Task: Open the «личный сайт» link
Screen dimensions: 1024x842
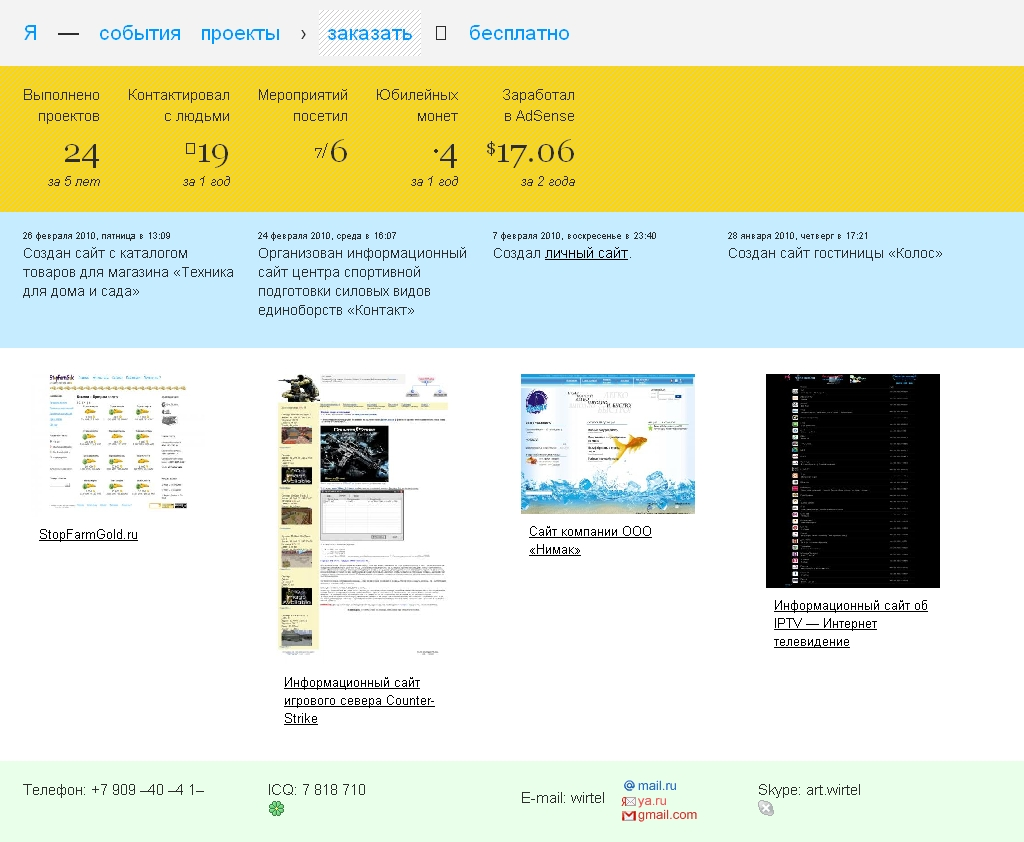Action: tap(586, 253)
